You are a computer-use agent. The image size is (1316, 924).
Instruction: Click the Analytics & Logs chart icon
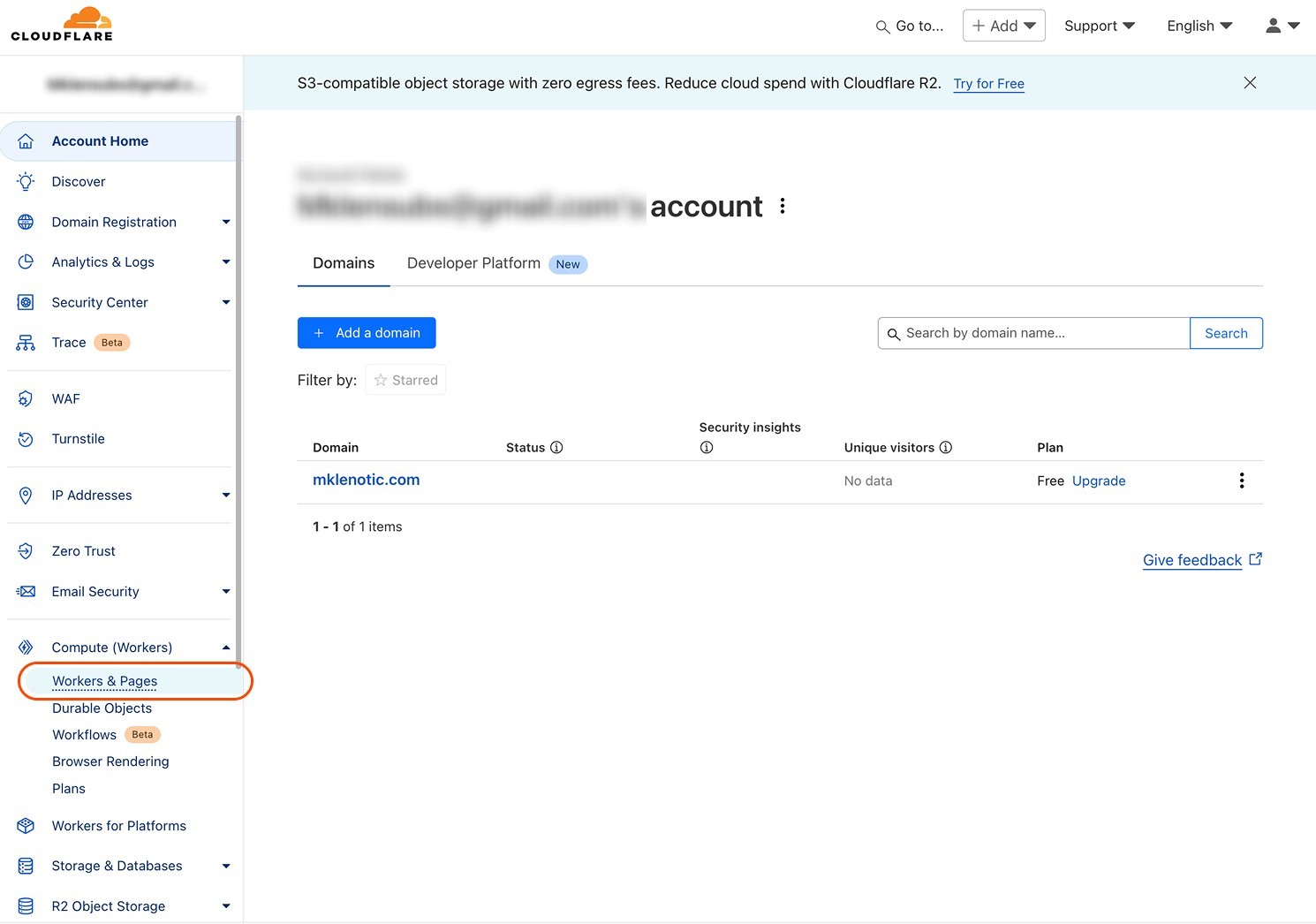(26, 261)
